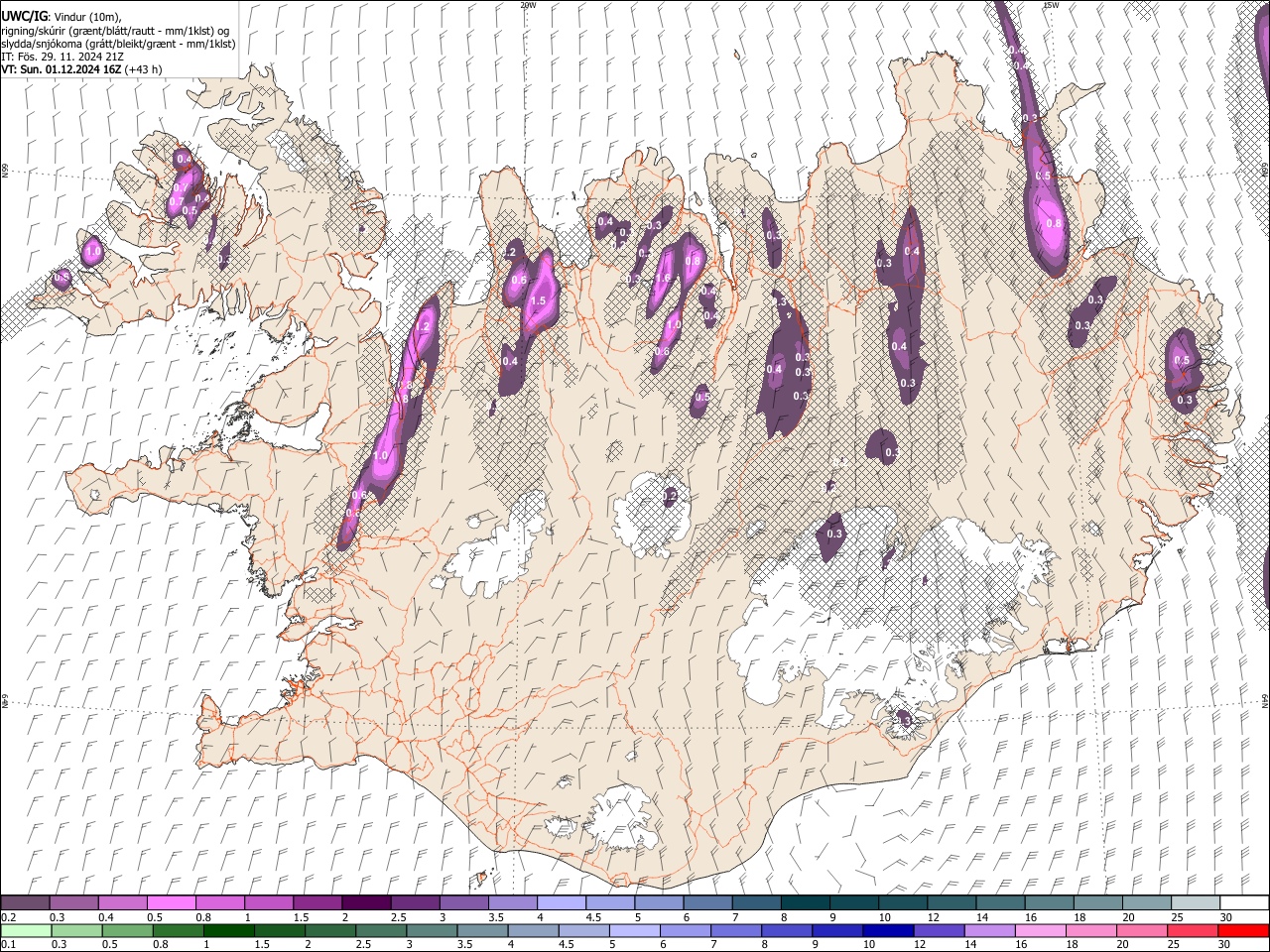
Task: Click the pale periwinkle 5 swatch in the bottom legend row
Action: [x=634, y=930]
